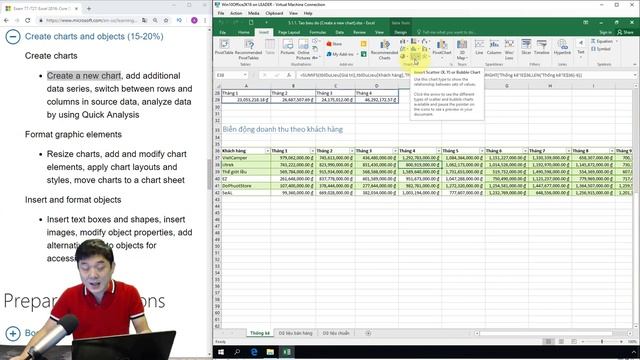Switch to the Dữ liệu bán hàng sheet
640x360 pixels.
tap(295, 333)
